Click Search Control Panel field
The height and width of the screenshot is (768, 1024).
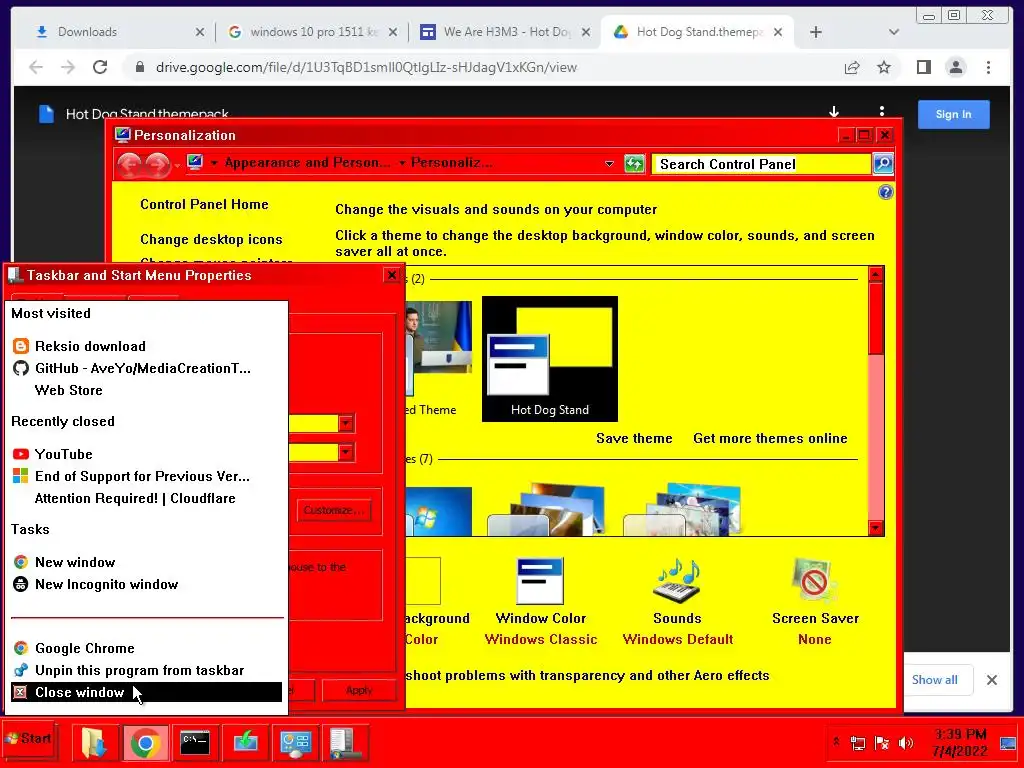coord(761,164)
